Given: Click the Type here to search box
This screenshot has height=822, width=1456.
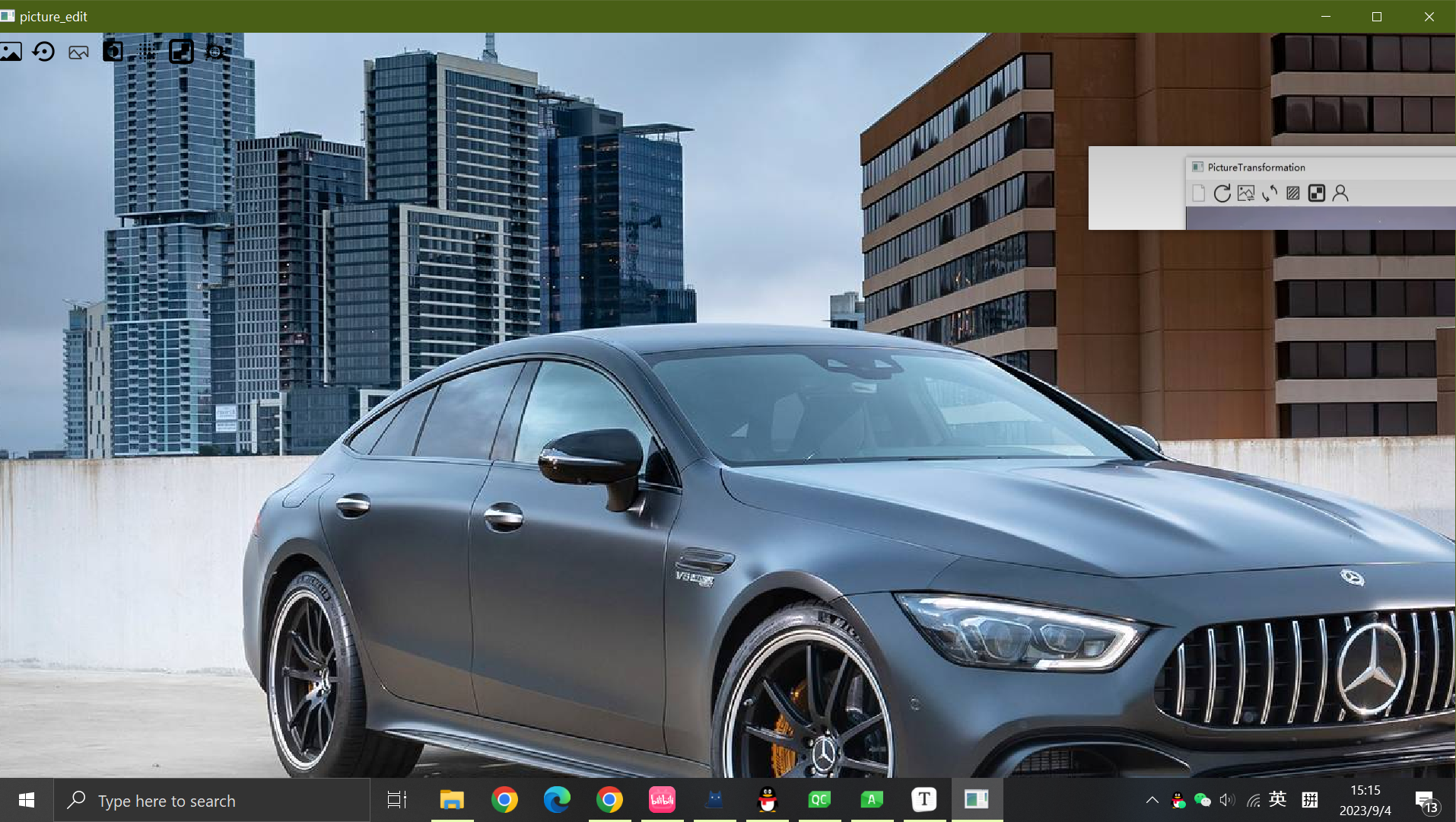Looking at the screenshot, I should [x=211, y=800].
